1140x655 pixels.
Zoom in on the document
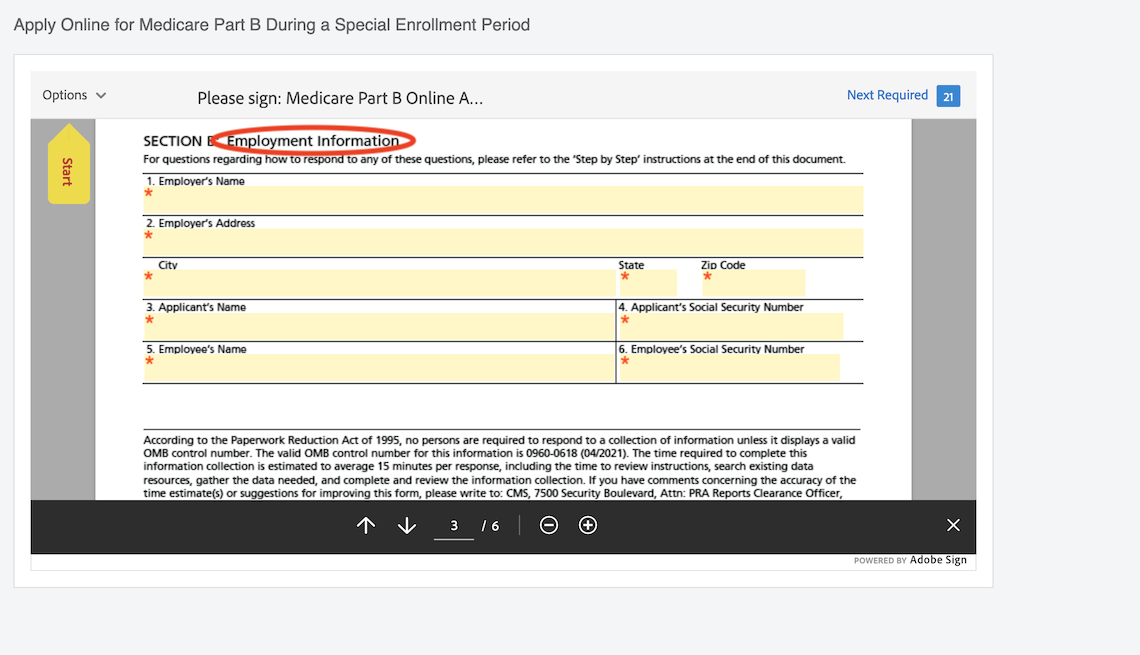point(587,524)
